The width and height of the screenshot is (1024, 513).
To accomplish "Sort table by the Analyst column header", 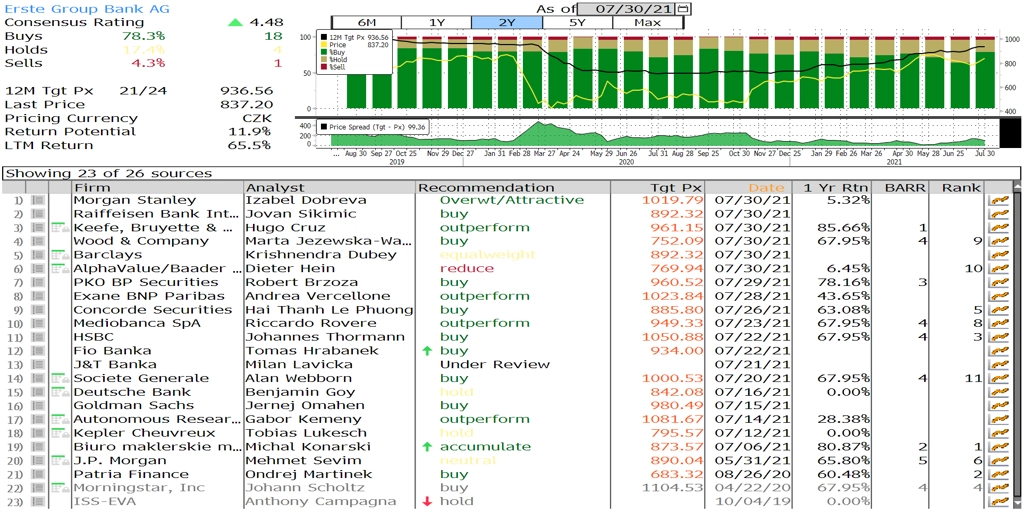I will tap(330, 187).
